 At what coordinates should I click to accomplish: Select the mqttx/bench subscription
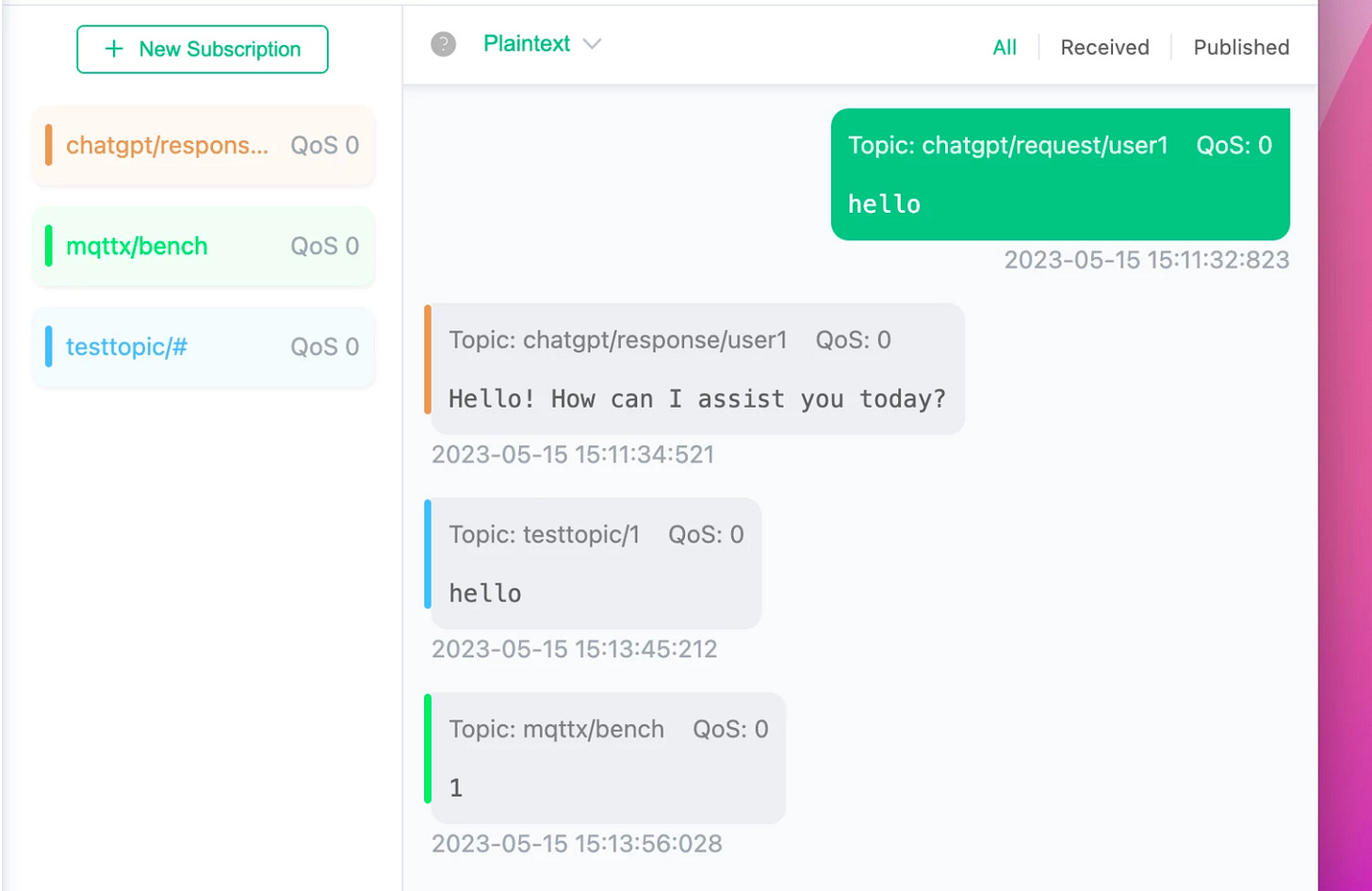coord(202,246)
